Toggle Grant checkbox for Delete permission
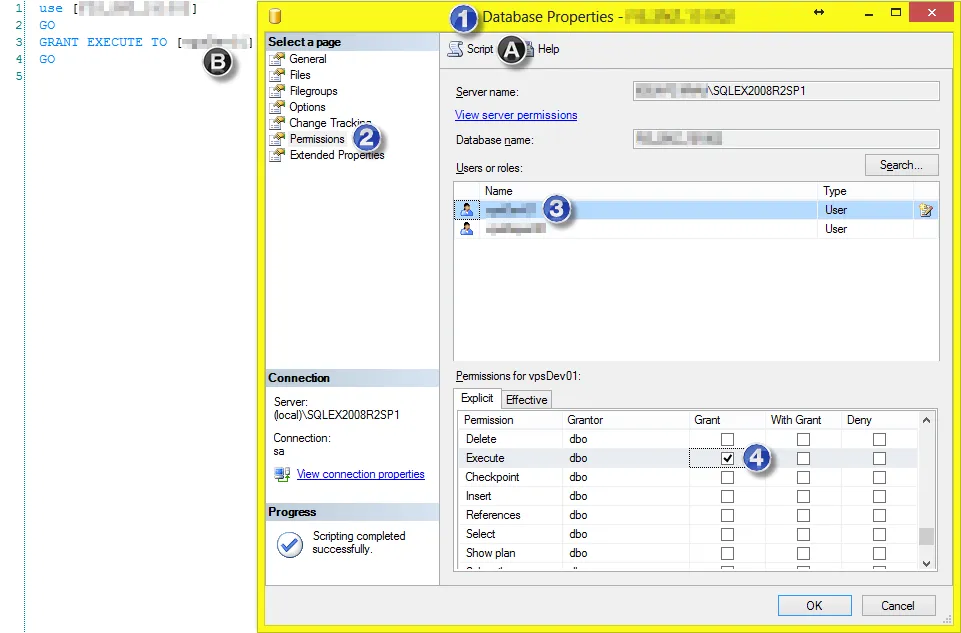Viewport: 961px width, 633px height. (x=727, y=439)
